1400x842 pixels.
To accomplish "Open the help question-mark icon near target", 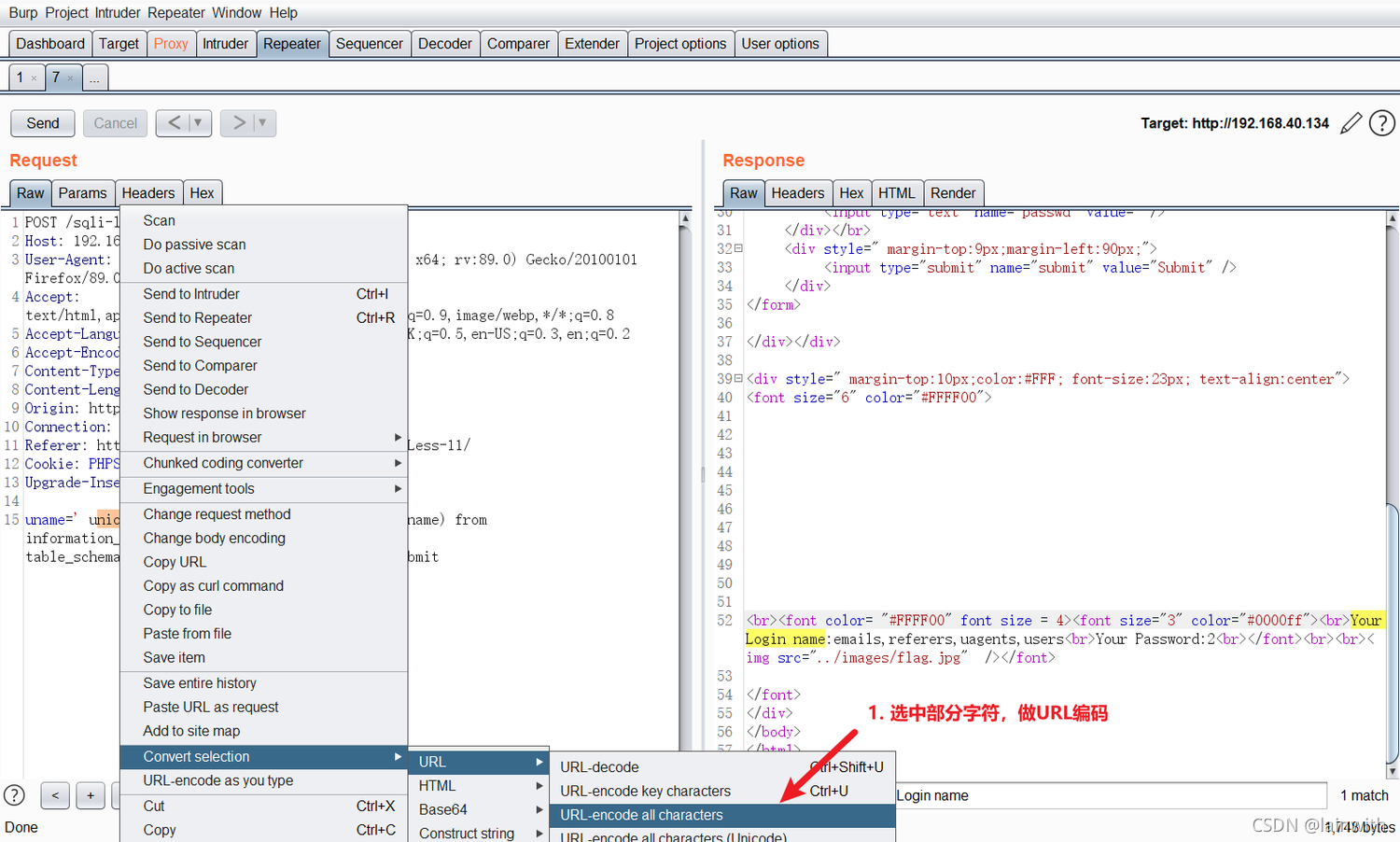I will point(1382,123).
